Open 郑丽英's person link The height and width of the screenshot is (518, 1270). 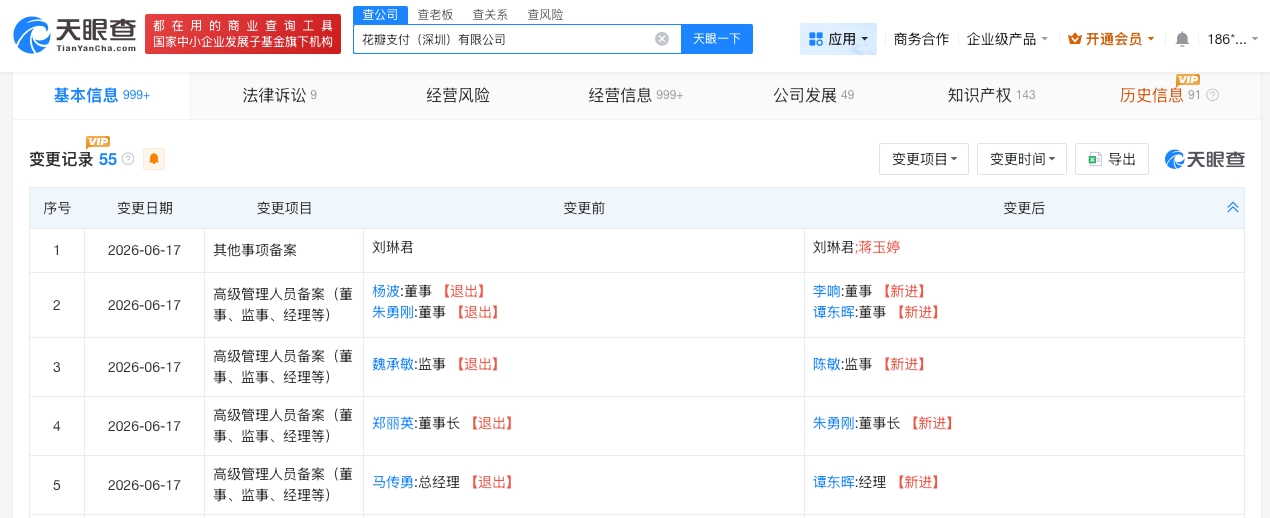click(393, 423)
